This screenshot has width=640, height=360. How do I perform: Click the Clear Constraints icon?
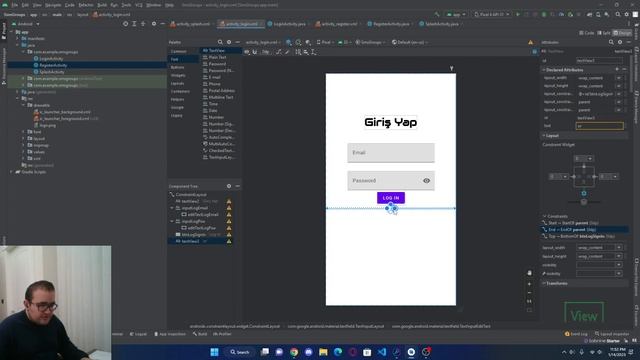(279, 52)
